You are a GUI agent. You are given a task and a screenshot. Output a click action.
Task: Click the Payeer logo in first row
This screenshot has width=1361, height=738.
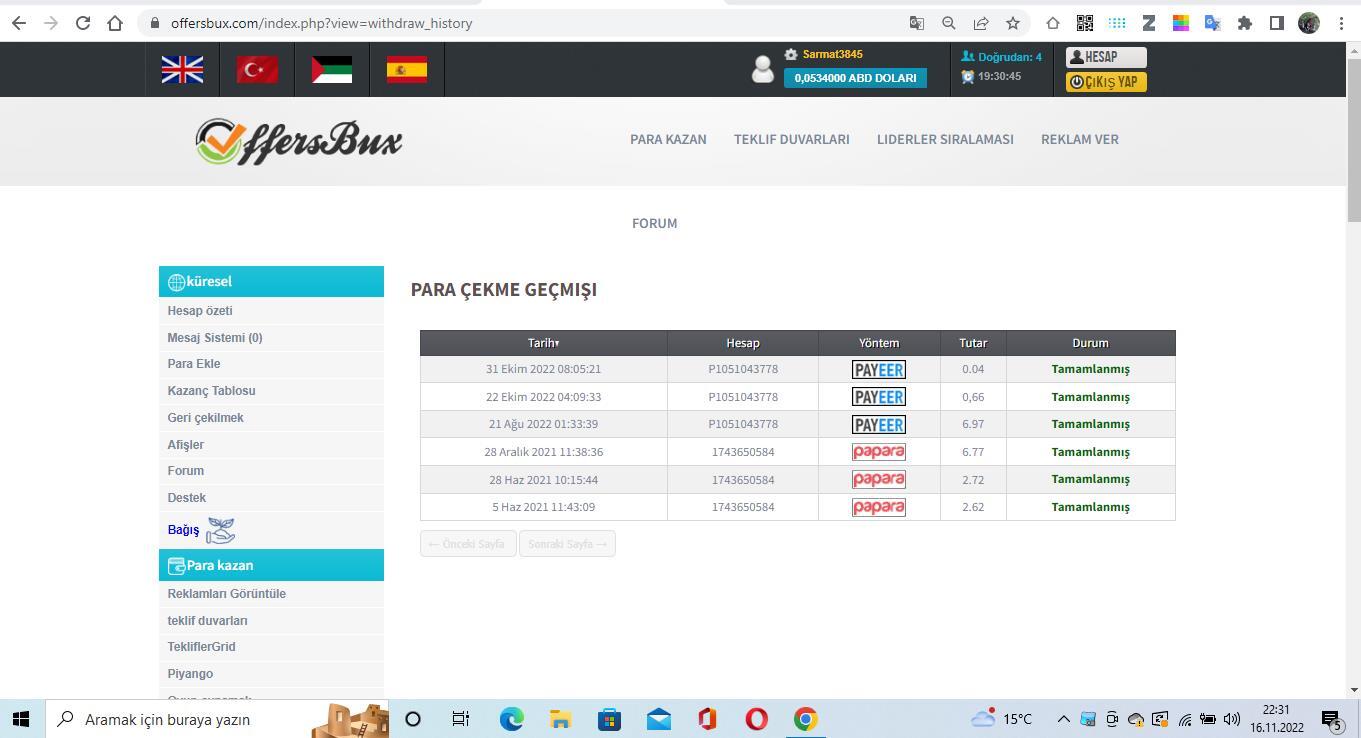coord(878,369)
